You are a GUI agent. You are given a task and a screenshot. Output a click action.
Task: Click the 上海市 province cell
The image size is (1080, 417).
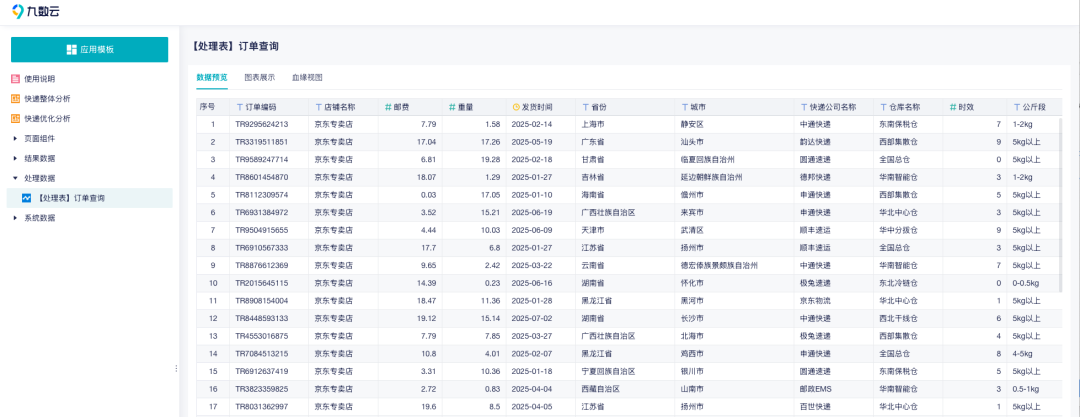coord(593,125)
